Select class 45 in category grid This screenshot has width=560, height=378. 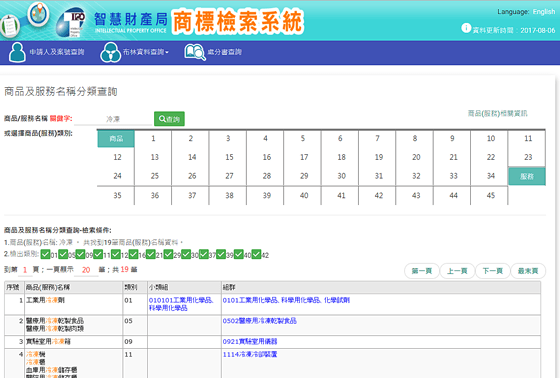(x=491, y=196)
